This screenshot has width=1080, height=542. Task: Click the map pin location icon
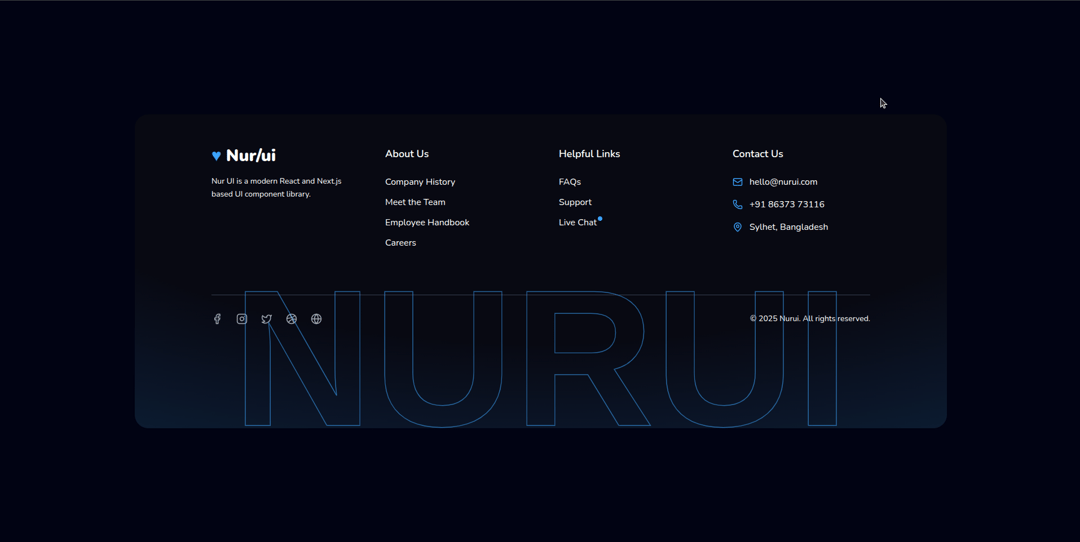pyautogui.click(x=738, y=227)
